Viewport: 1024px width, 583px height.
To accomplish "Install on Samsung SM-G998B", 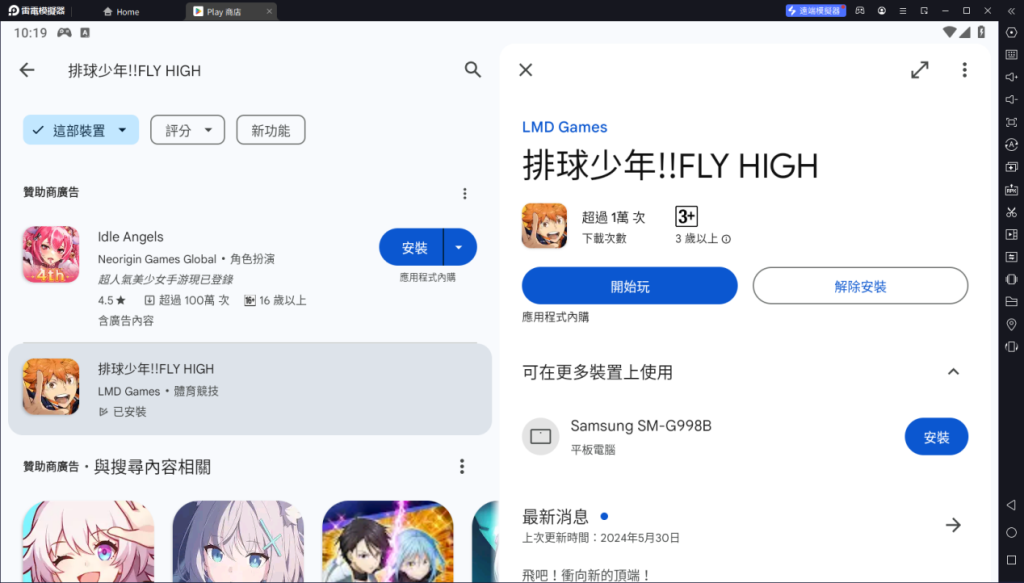I will (936, 437).
